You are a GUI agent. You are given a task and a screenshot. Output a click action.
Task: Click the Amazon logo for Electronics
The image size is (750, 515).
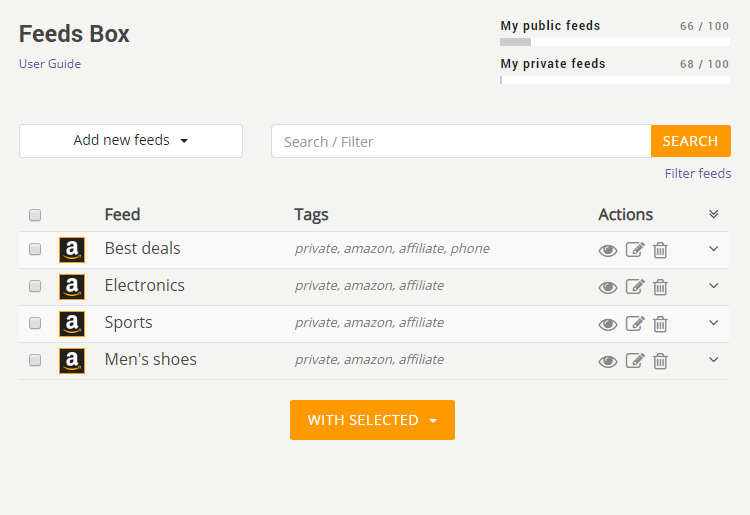pos(72,287)
